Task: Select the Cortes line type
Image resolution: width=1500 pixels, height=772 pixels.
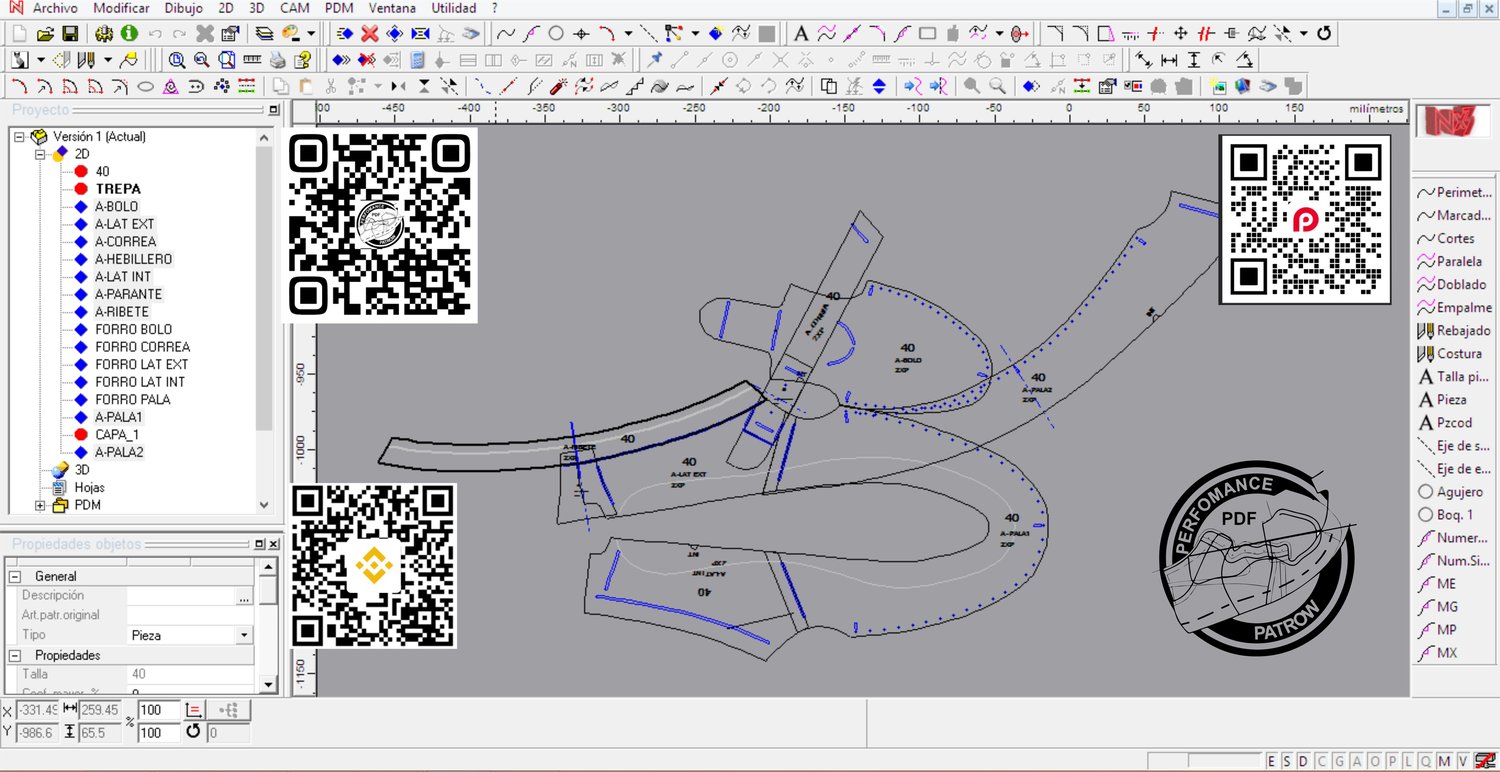Action: 1446,238
